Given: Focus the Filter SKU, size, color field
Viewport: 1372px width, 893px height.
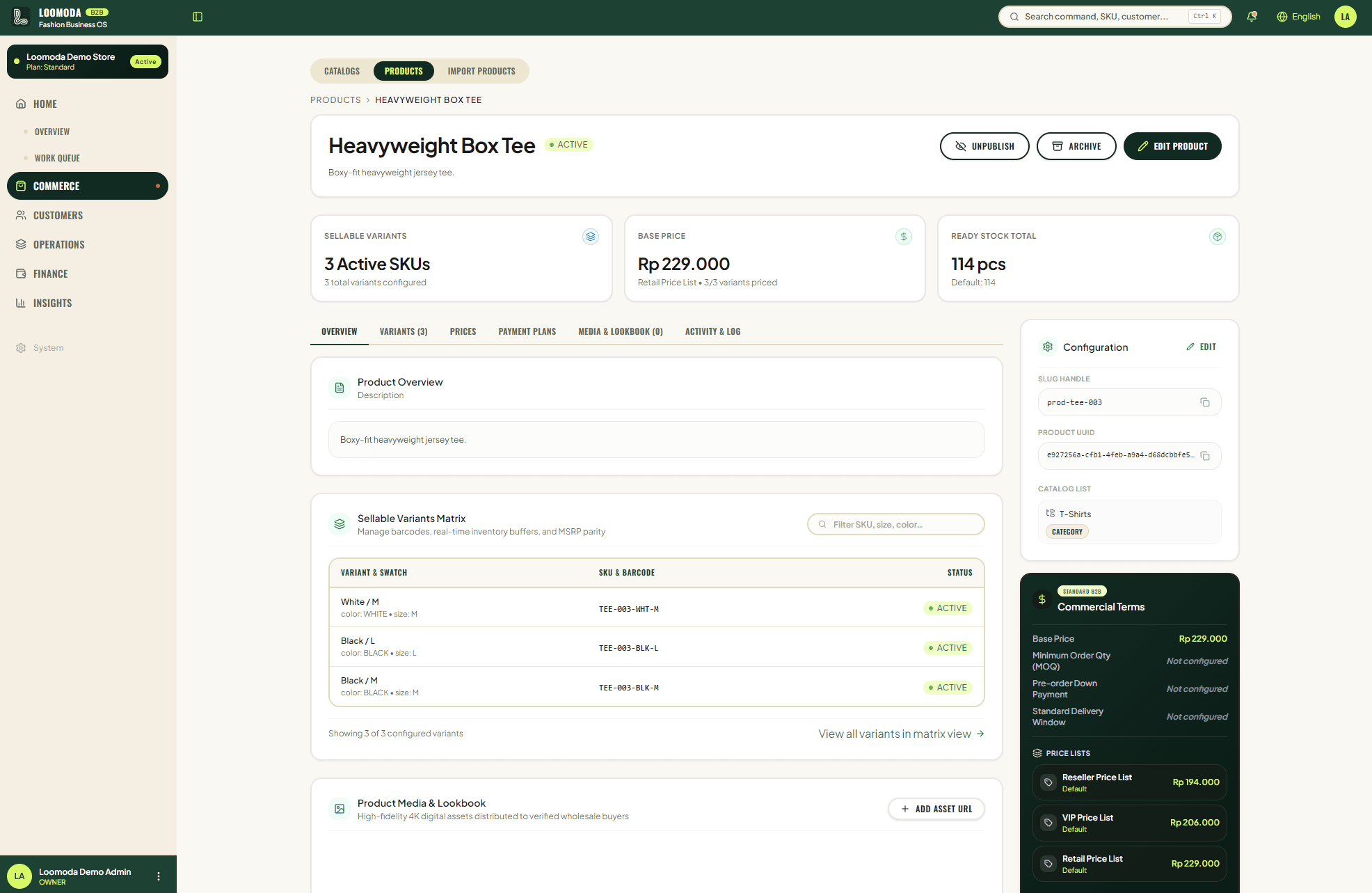Looking at the screenshot, I should 896,524.
